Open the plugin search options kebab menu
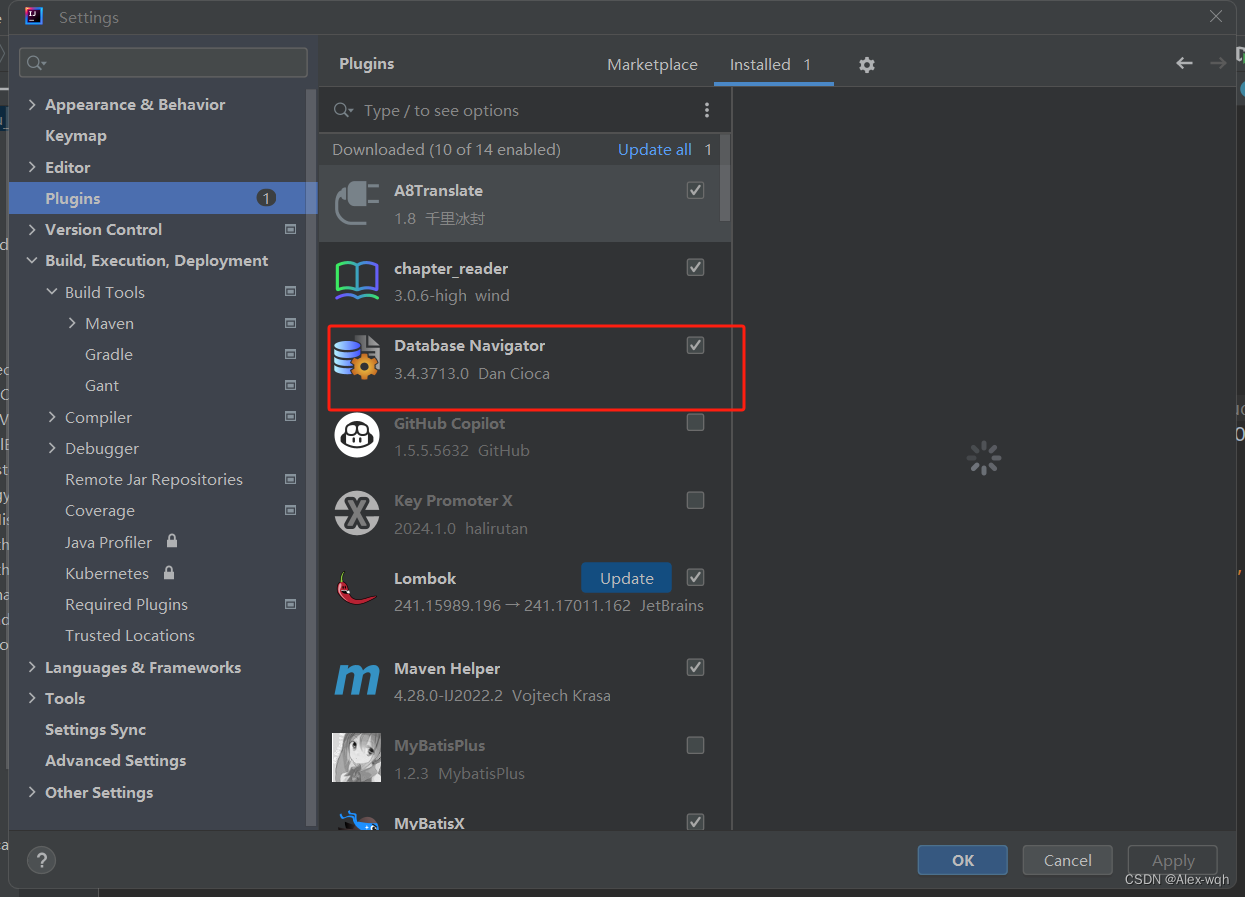1245x897 pixels. coord(707,110)
